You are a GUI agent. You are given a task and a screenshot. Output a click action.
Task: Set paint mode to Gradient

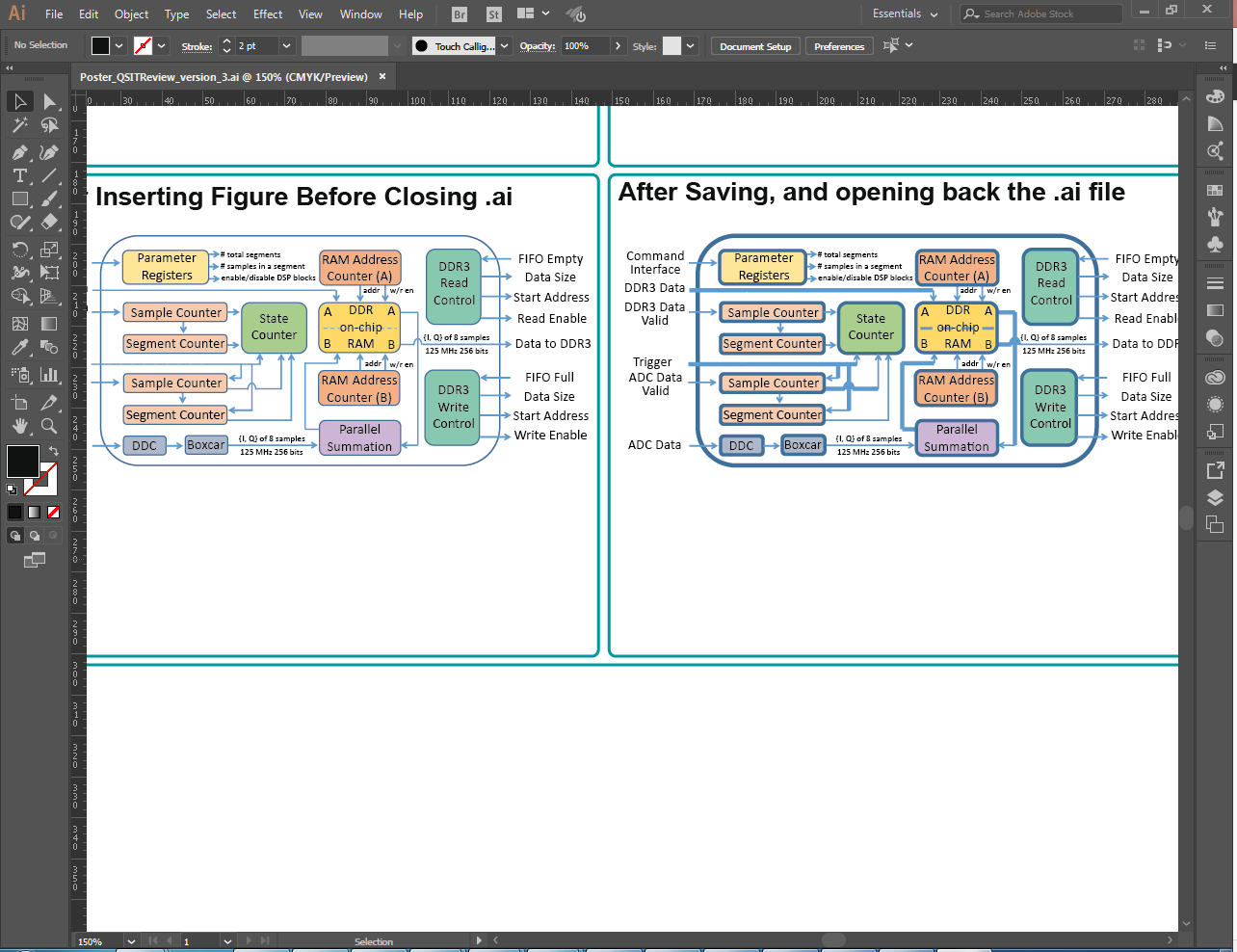(x=35, y=512)
